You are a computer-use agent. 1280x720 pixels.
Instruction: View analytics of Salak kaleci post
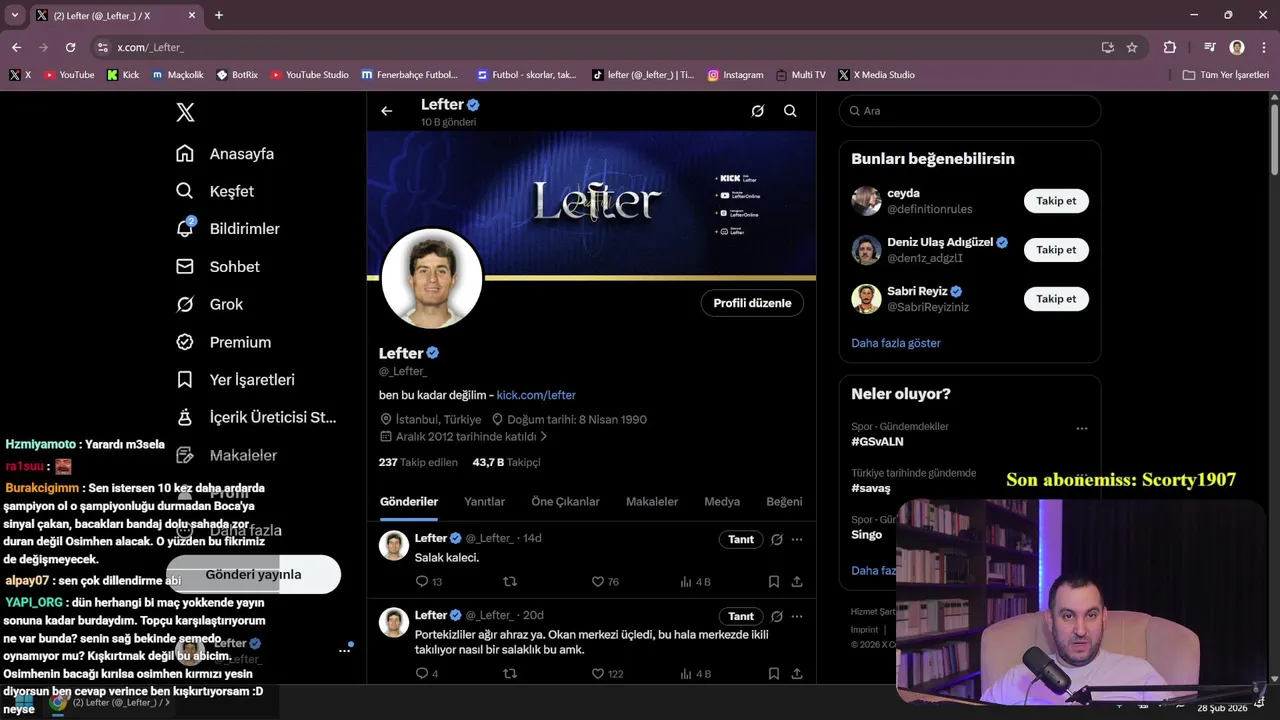pos(695,581)
